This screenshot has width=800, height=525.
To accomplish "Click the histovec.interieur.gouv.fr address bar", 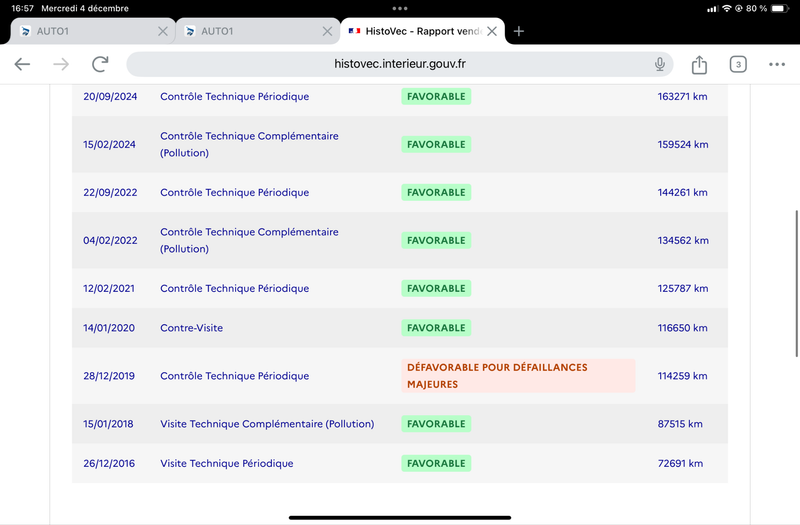I will [x=399, y=64].
